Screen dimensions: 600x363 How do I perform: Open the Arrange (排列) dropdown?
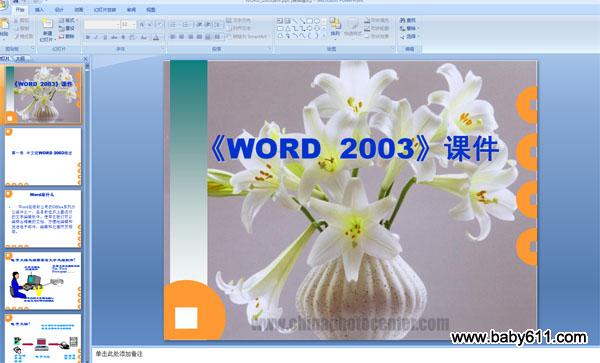(335, 28)
